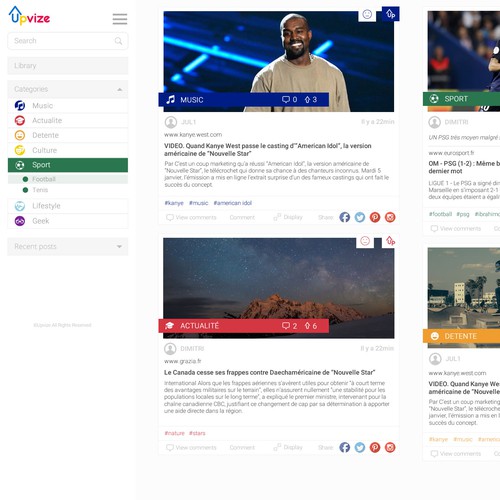This screenshot has width=500, height=500.
Task: View comments on the Kanye post
Action: [x=191, y=217]
